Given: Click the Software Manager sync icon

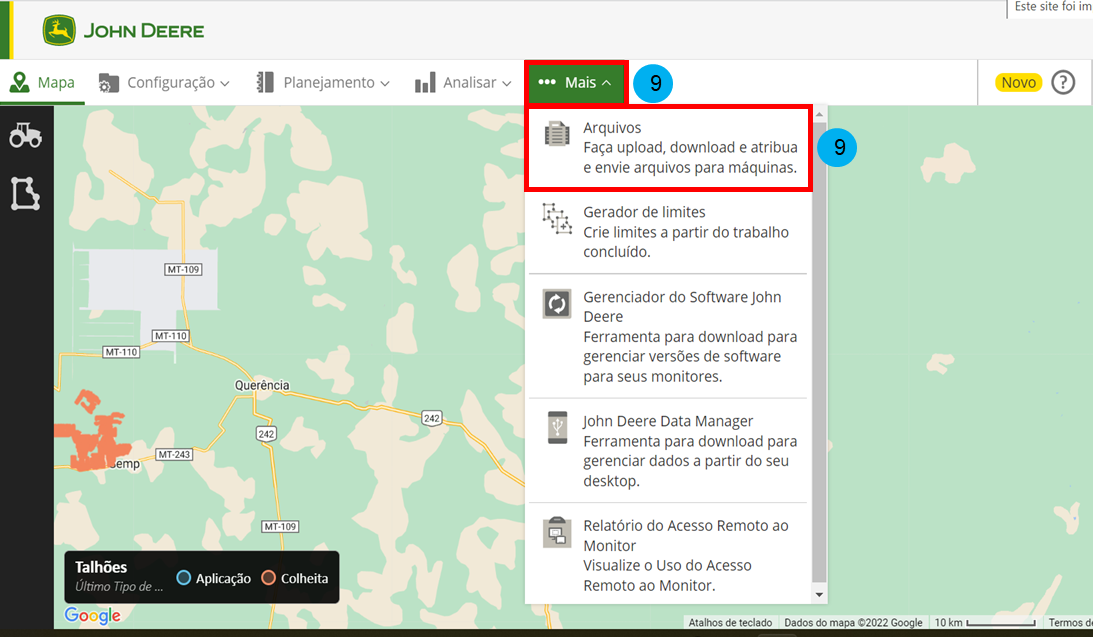Looking at the screenshot, I should click(556, 304).
